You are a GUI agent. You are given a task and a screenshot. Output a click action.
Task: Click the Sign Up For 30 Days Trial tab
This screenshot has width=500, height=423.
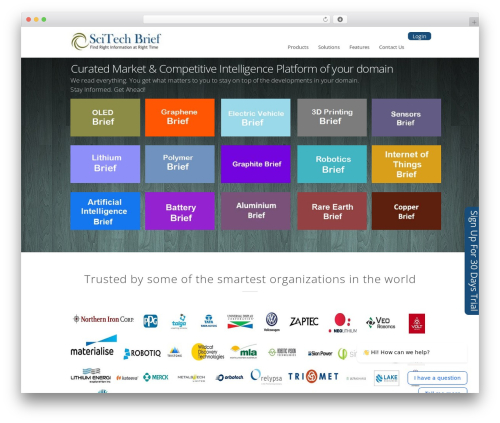point(472,261)
